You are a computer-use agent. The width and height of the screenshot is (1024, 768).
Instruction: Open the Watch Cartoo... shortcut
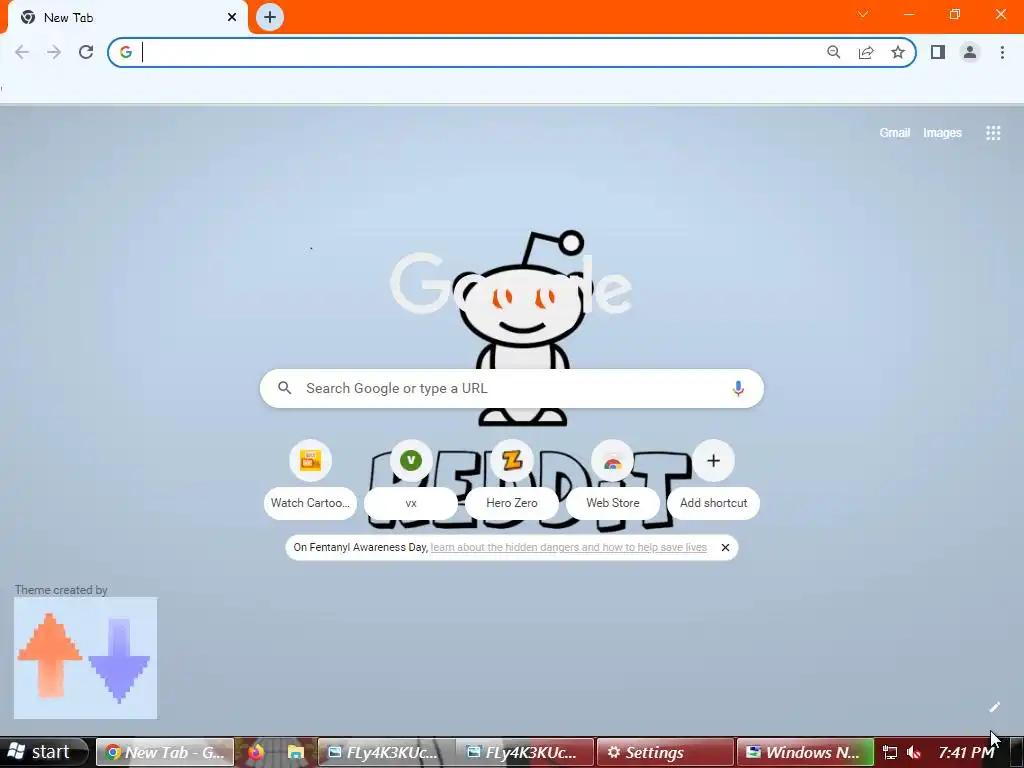click(x=310, y=480)
